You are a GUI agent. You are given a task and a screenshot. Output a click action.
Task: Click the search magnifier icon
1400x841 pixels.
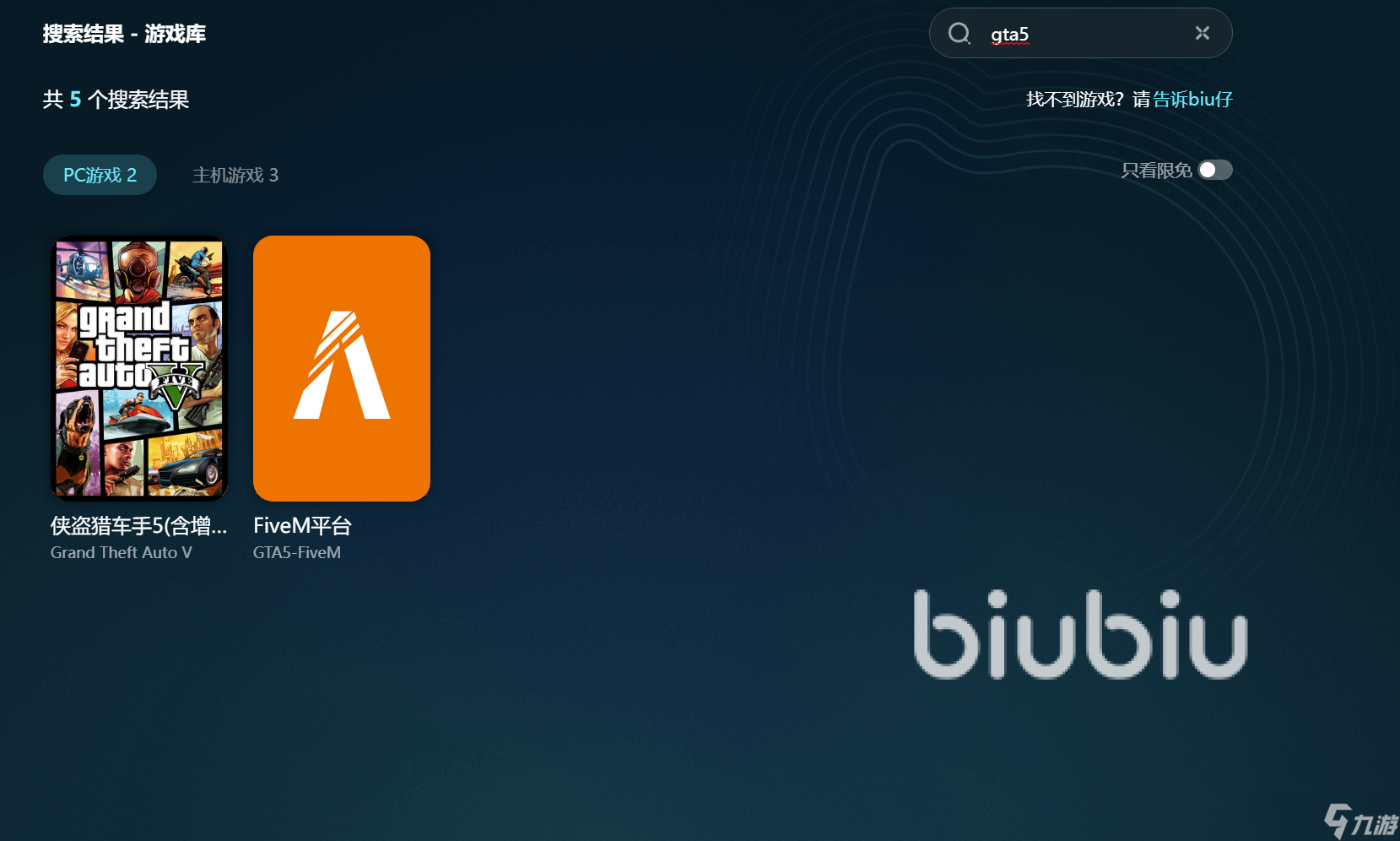(x=959, y=34)
